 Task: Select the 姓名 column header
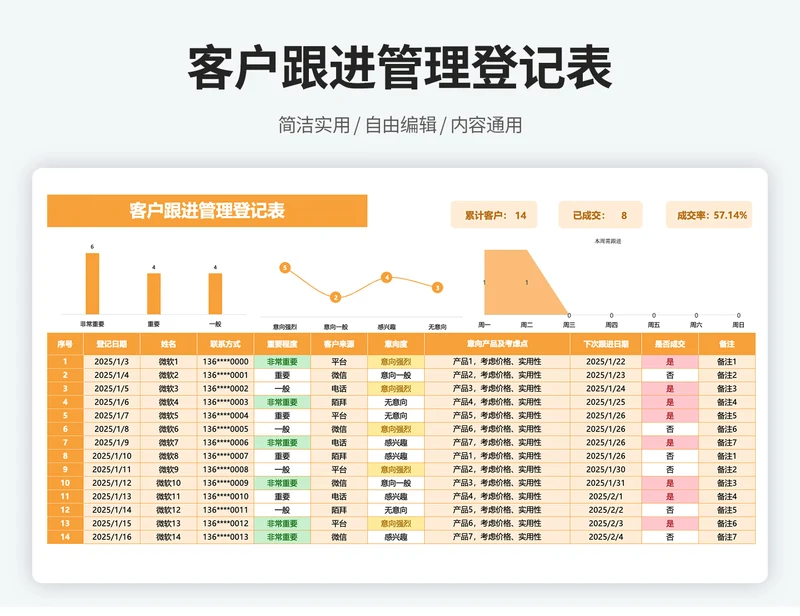pyautogui.click(x=168, y=344)
